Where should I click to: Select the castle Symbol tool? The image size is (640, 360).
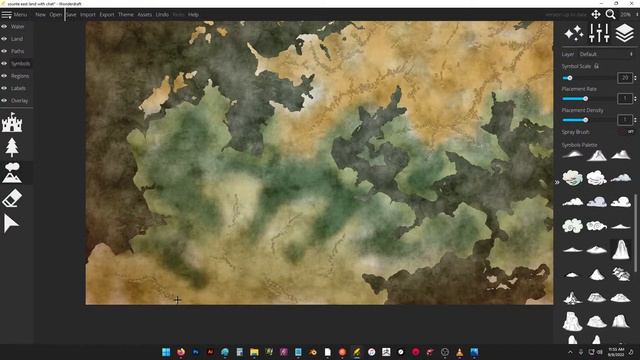pyautogui.click(x=12, y=122)
